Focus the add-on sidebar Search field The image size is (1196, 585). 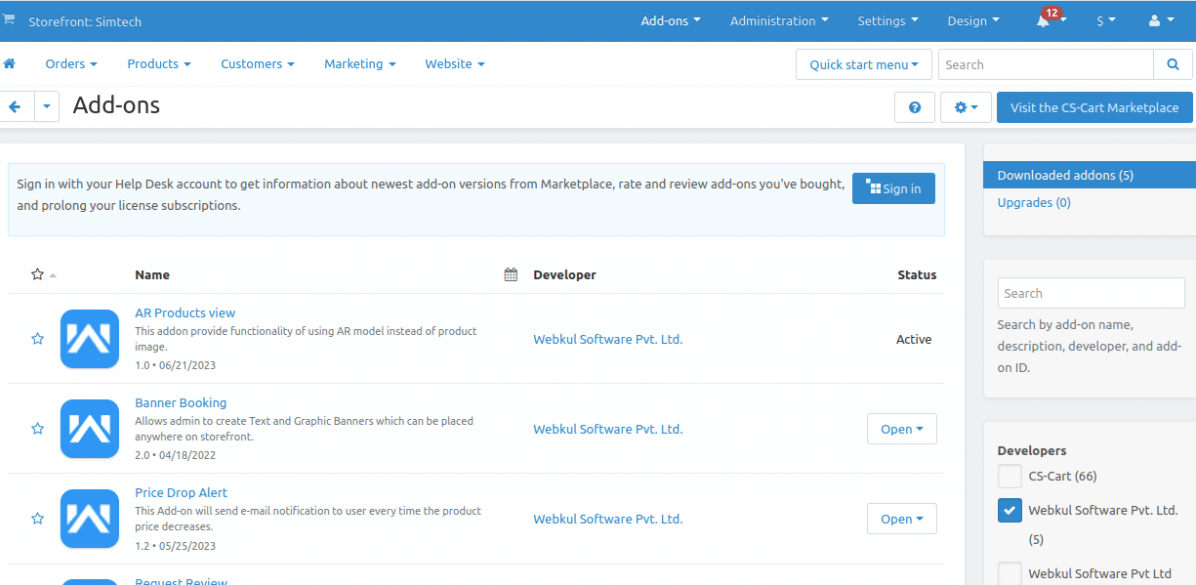[1091, 293]
